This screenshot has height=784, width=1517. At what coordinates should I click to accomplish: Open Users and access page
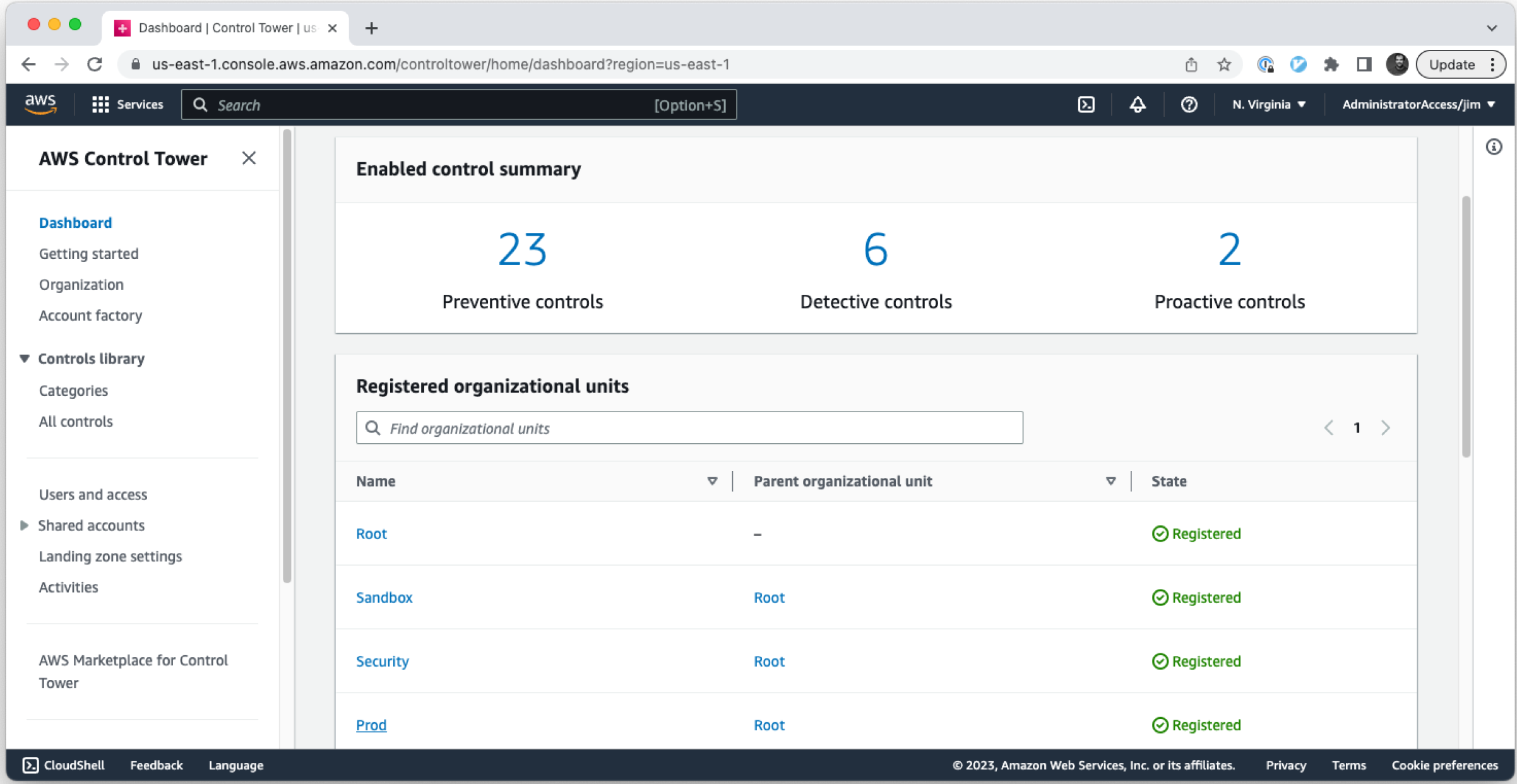pyautogui.click(x=93, y=494)
